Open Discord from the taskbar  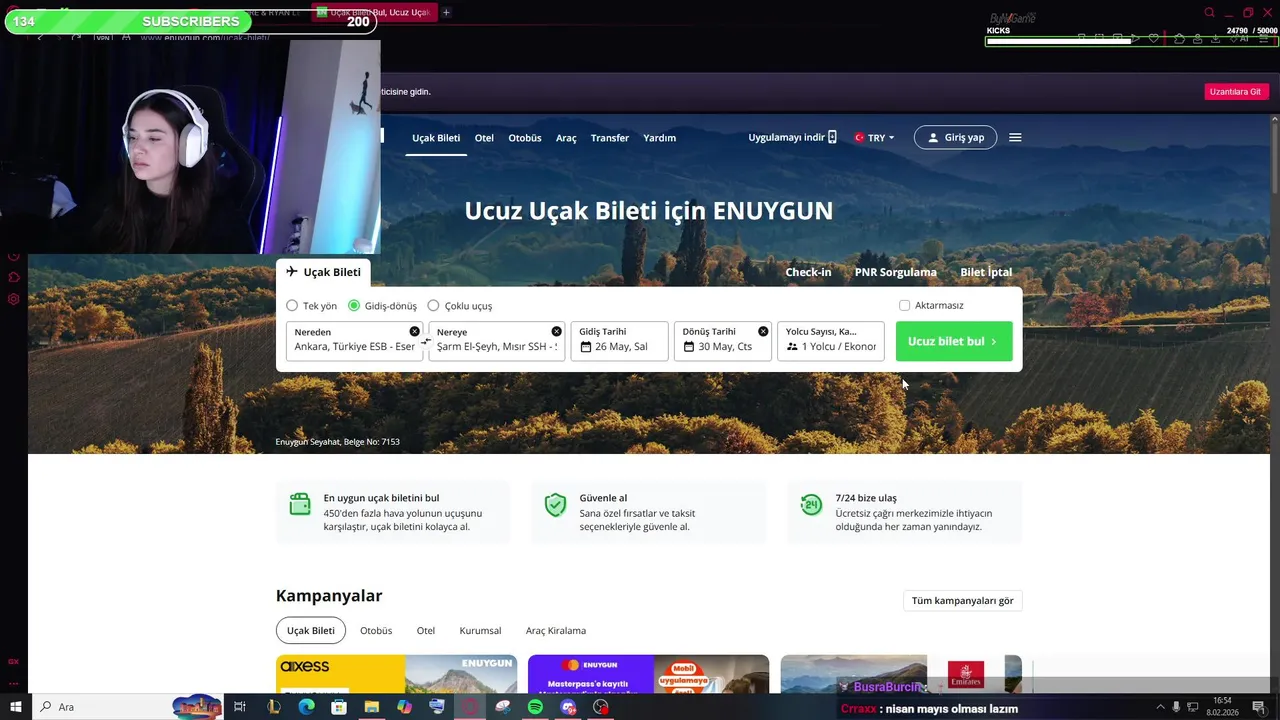(568, 707)
